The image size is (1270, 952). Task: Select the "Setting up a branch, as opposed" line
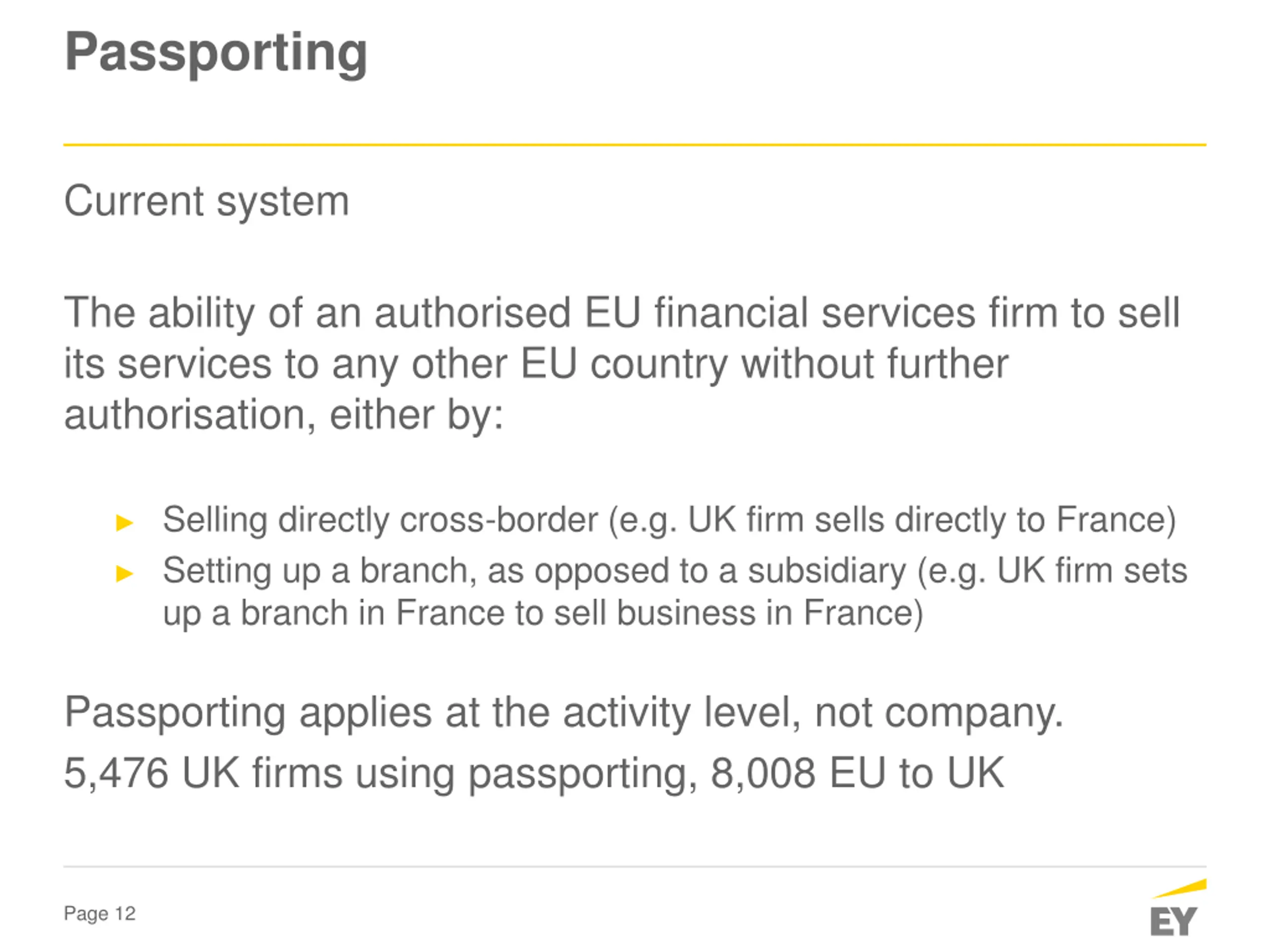[675, 571]
